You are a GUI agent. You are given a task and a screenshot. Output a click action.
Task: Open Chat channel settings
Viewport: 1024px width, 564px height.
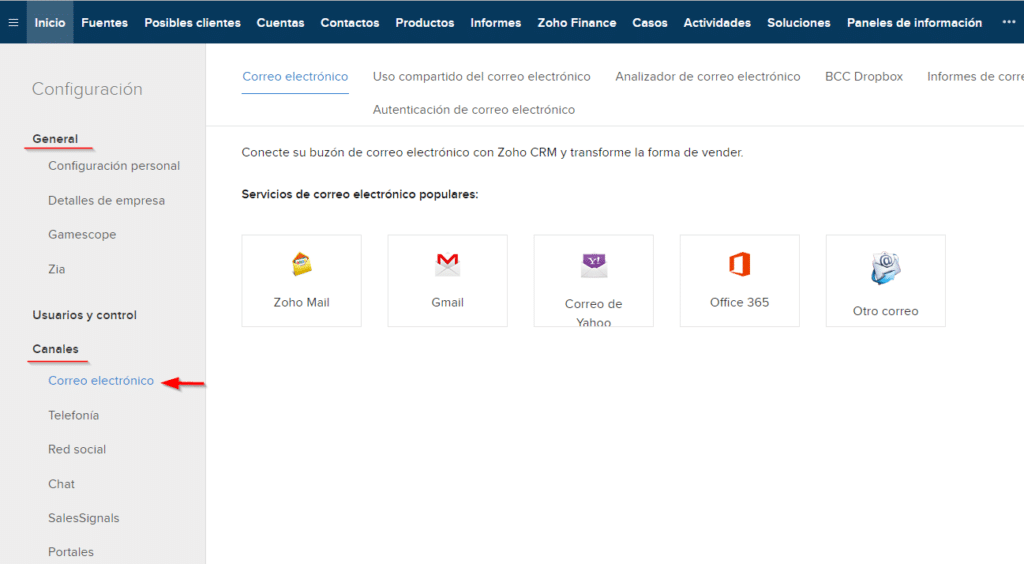(x=61, y=484)
